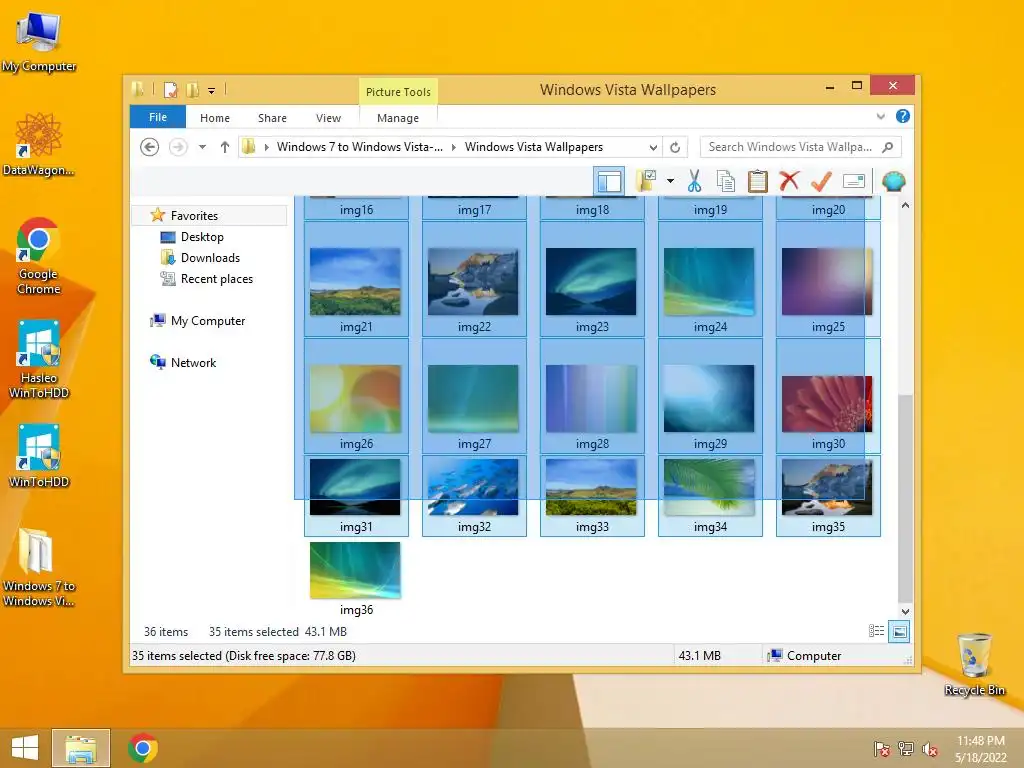The image size is (1024, 768).
Task: Click the Action Center flag tray icon
Action: click(881, 749)
